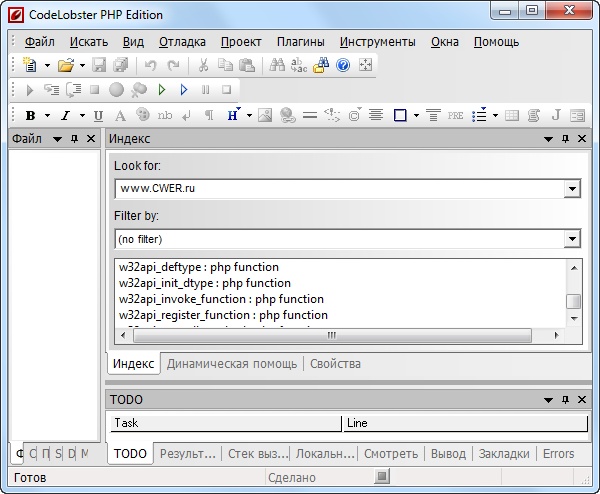The height and width of the screenshot is (494, 600).
Task: Open the Плагины menu
Action: [x=300, y=42]
